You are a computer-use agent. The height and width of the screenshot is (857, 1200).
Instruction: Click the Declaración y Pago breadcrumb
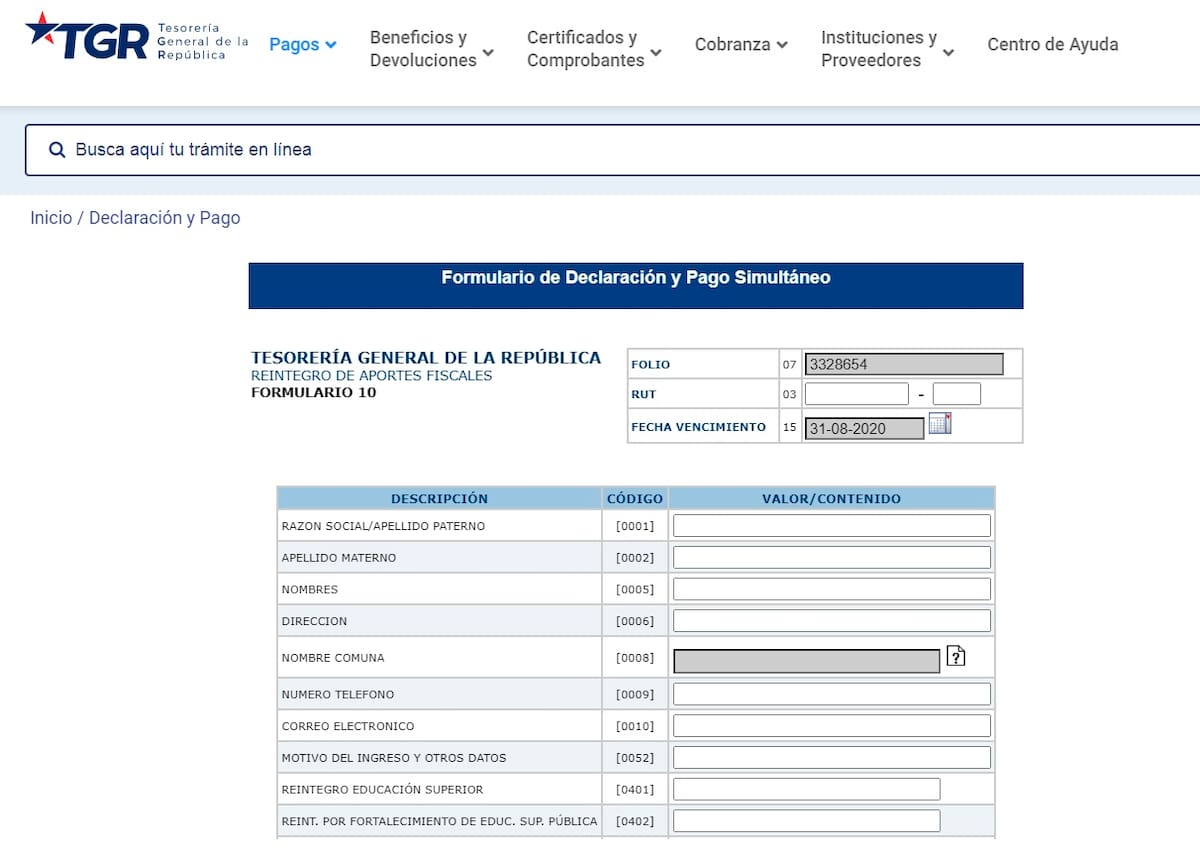tap(165, 218)
